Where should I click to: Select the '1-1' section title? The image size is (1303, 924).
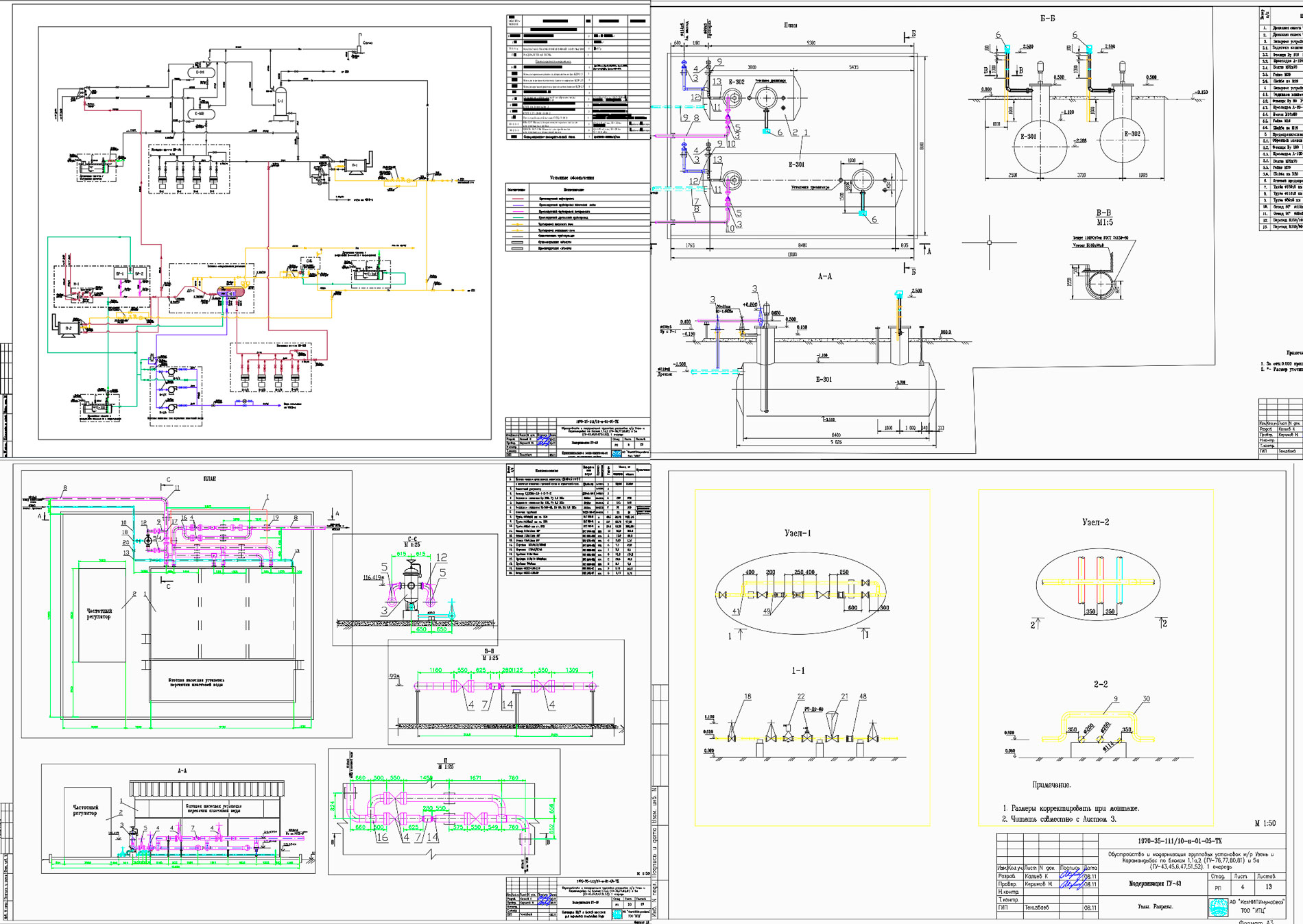pos(798,670)
